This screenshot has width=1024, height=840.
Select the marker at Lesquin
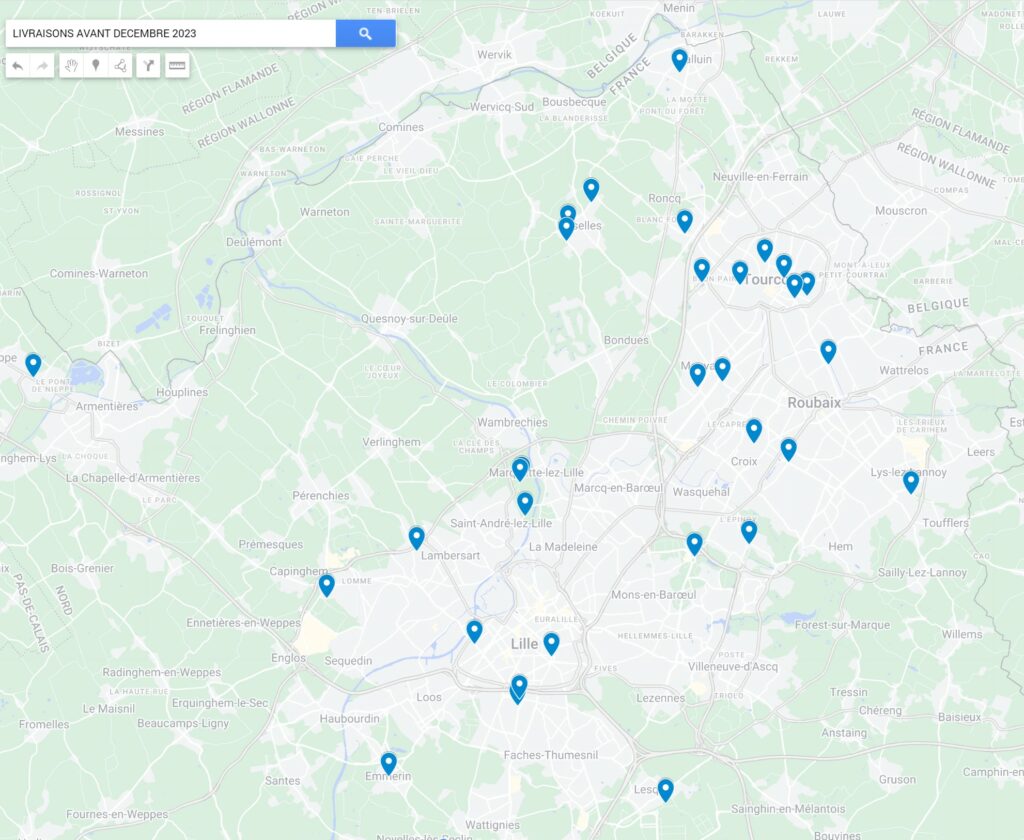click(665, 789)
